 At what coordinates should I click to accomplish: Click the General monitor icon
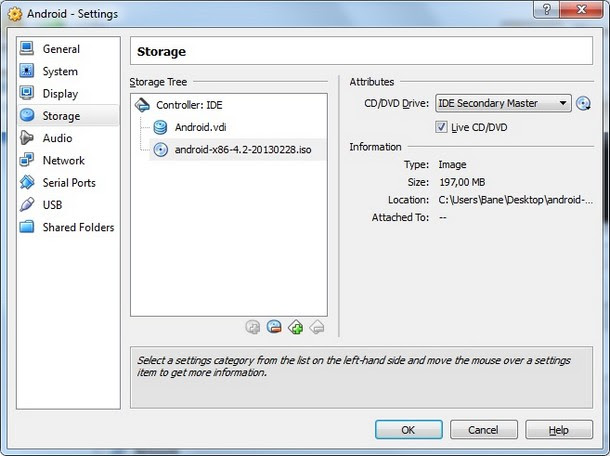click(27, 48)
